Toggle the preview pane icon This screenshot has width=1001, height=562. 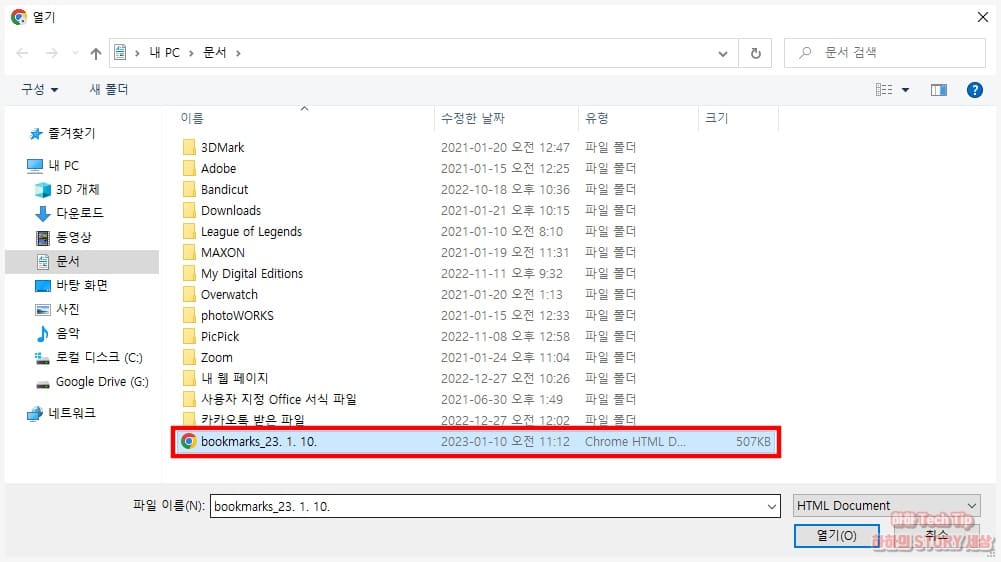click(x=938, y=90)
